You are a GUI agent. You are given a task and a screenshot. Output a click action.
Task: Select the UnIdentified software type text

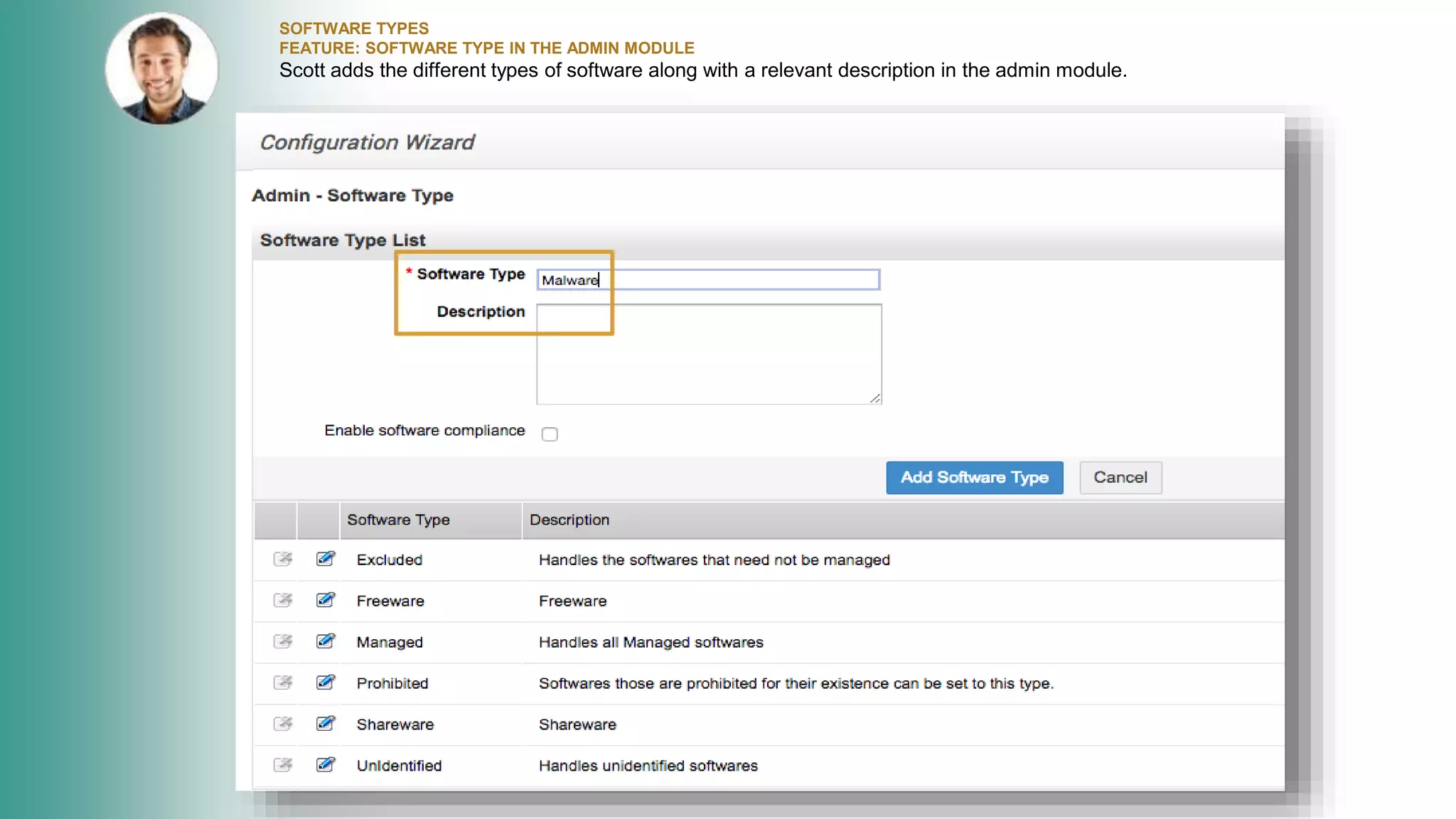click(x=399, y=766)
